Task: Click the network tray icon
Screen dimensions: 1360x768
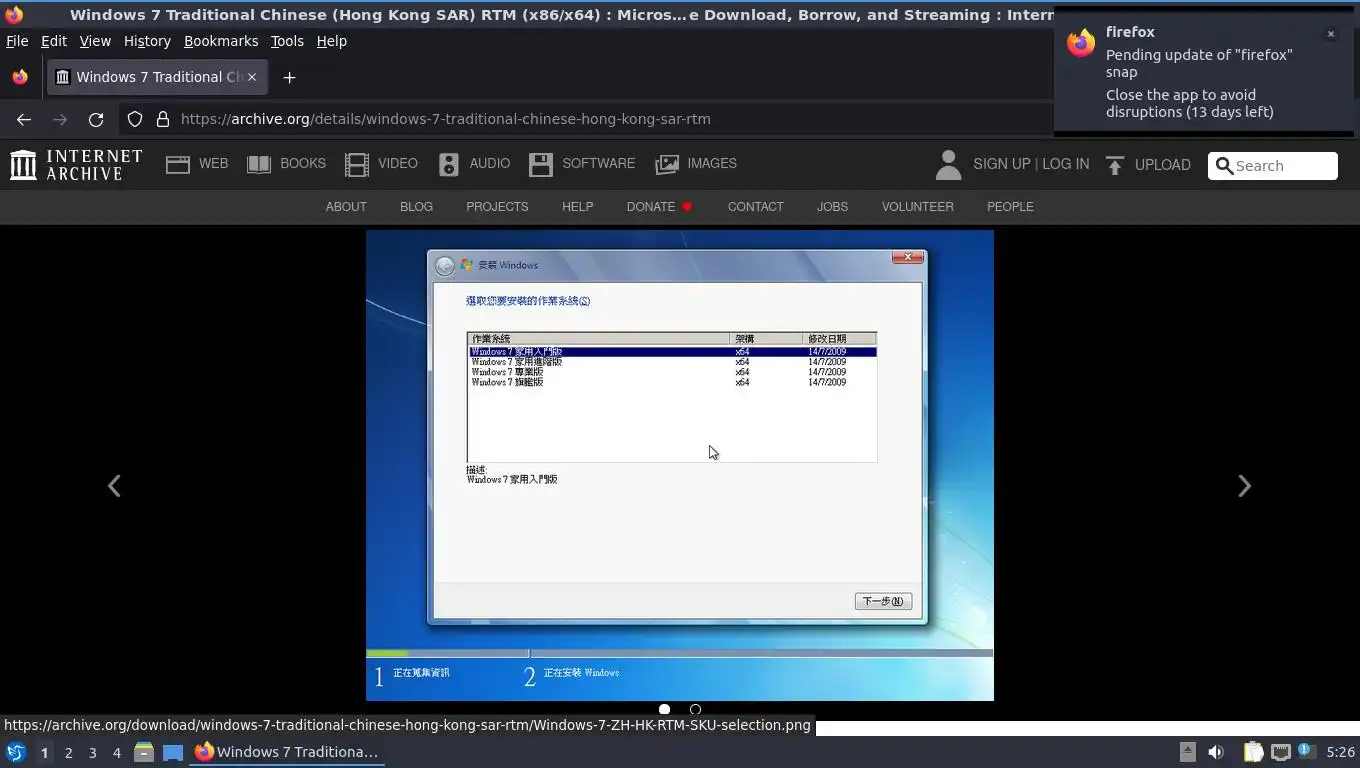Action: (1281, 752)
